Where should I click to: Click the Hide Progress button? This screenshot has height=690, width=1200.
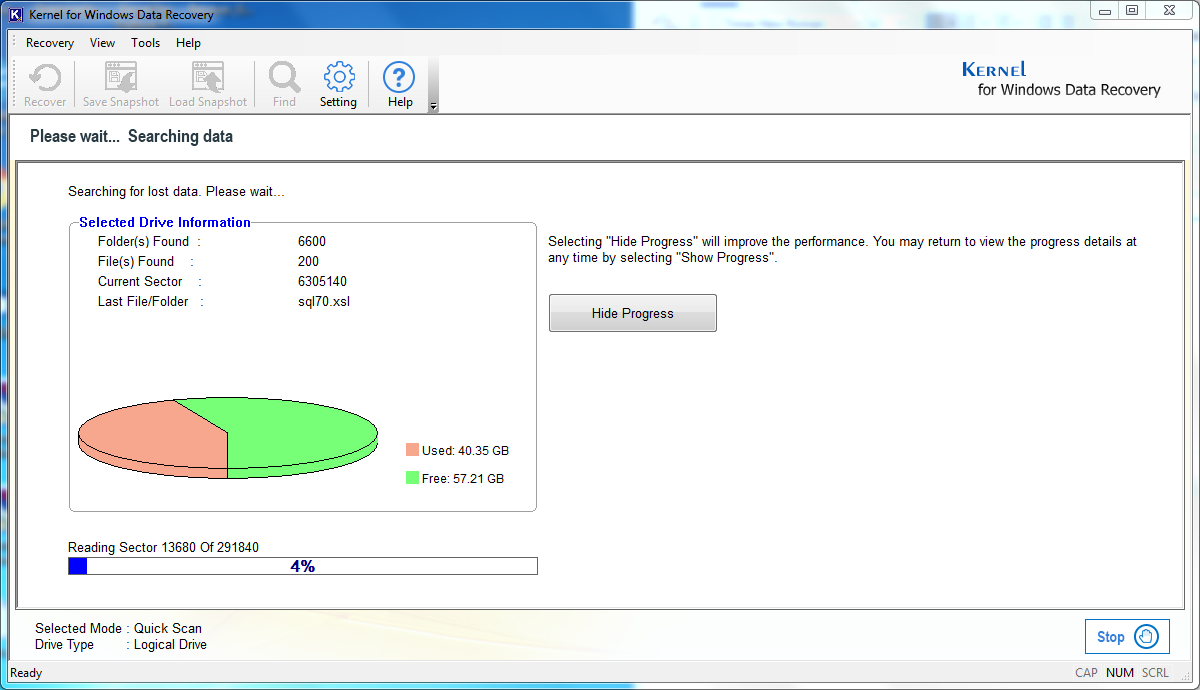pos(633,313)
